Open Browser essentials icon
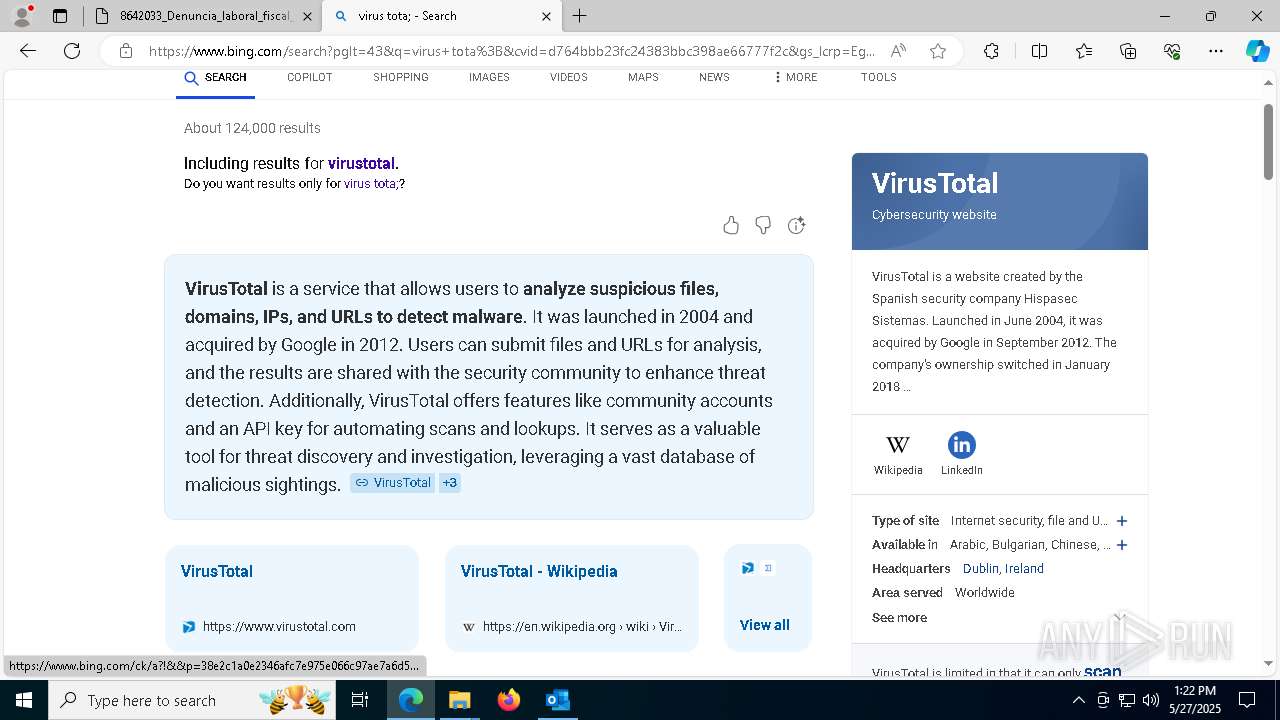This screenshot has width=1280, height=720. (1172, 51)
